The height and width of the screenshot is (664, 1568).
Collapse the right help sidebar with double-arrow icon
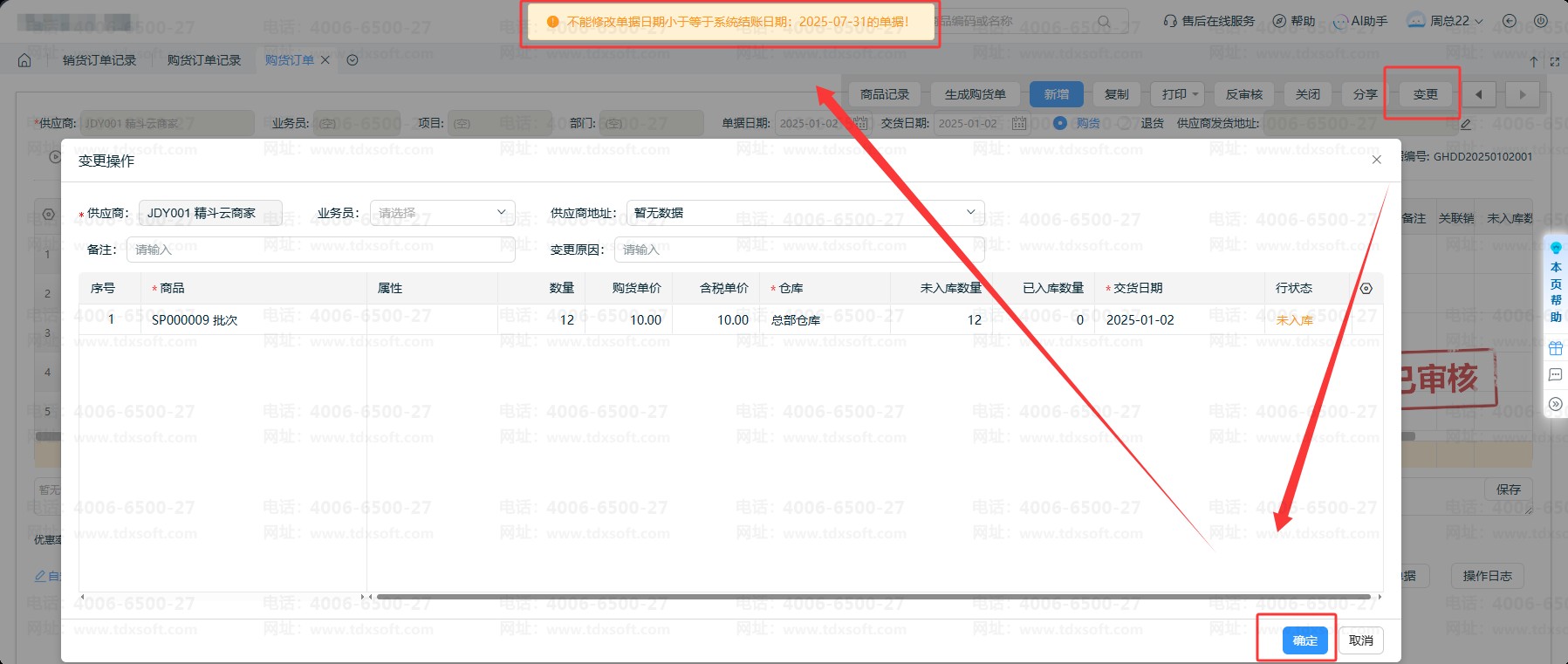pyautogui.click(x=1556, y=404)
